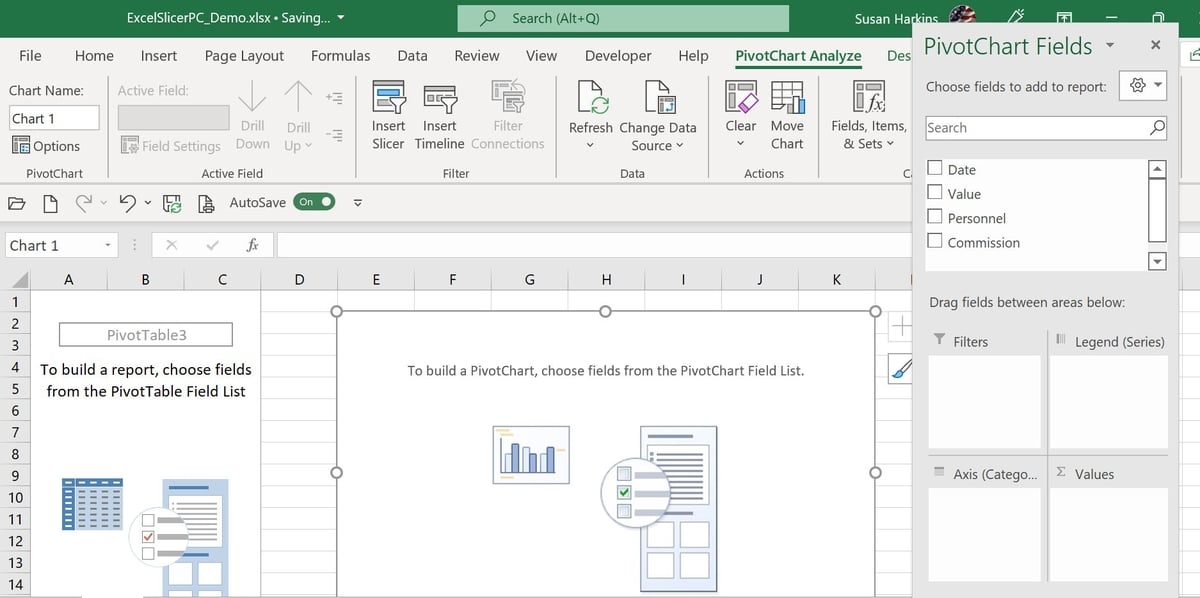
Task: Close the PivotChart Fields pane
Action: (x=1156, y=45)
